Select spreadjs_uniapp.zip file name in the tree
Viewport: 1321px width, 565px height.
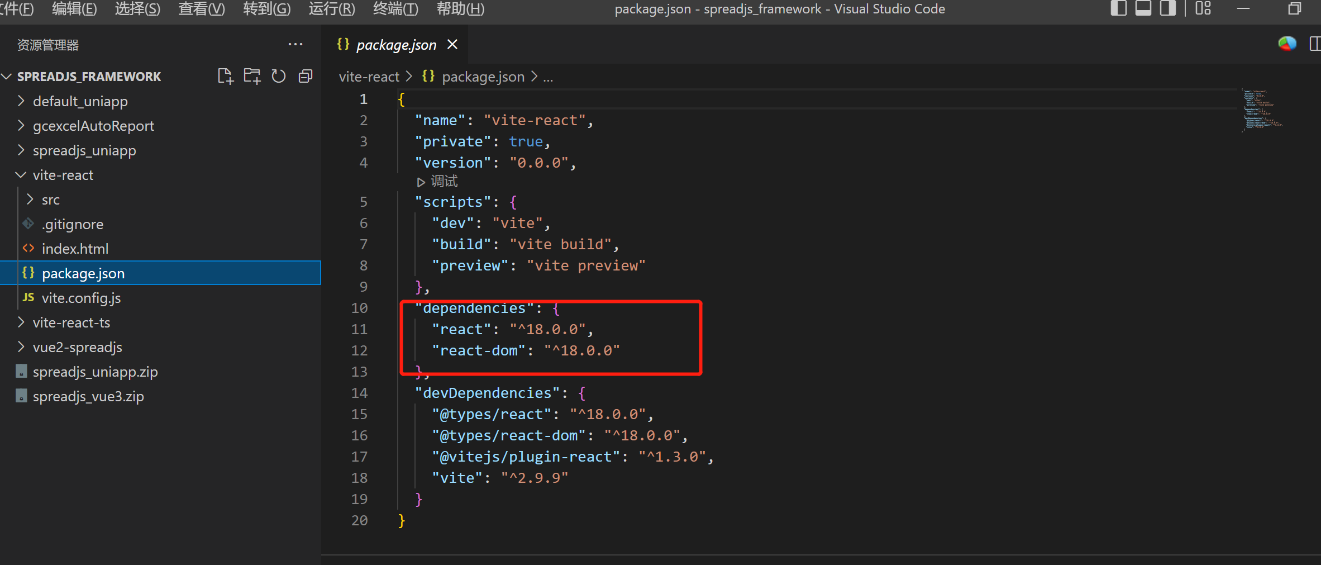95,372
